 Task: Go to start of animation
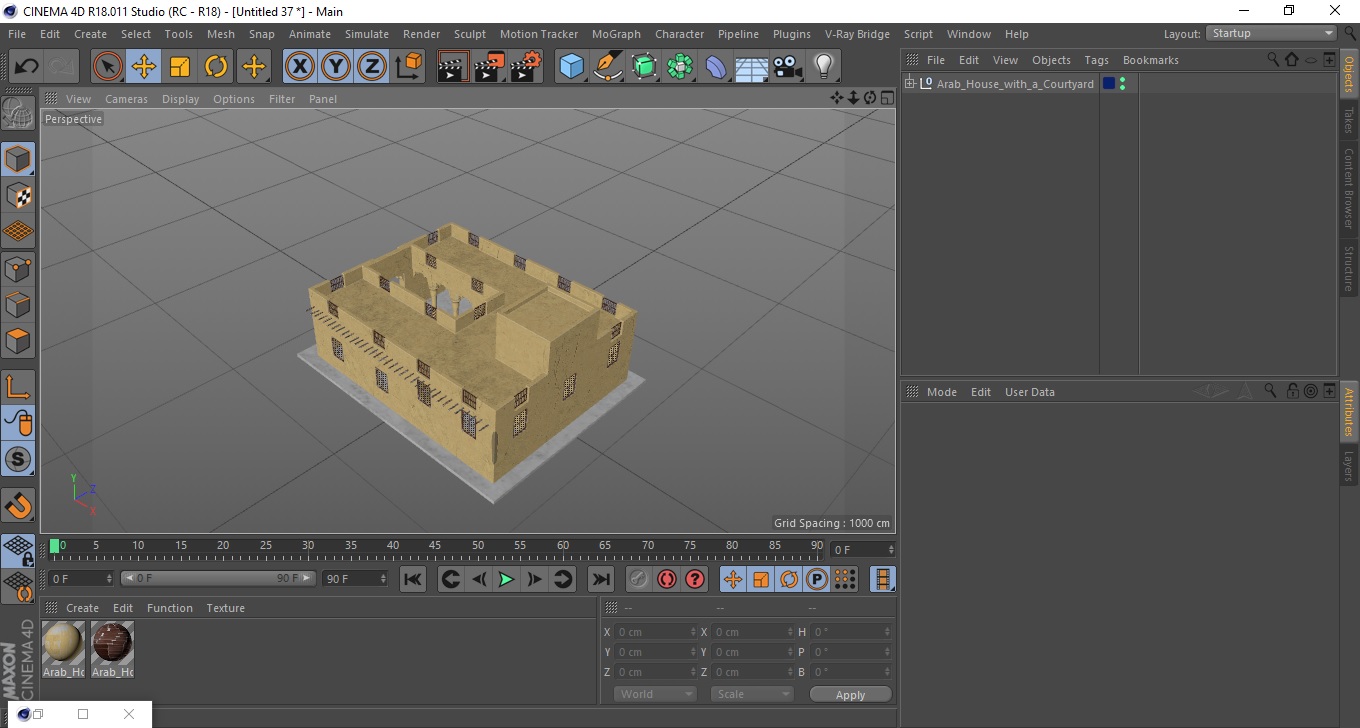(413, 579)
